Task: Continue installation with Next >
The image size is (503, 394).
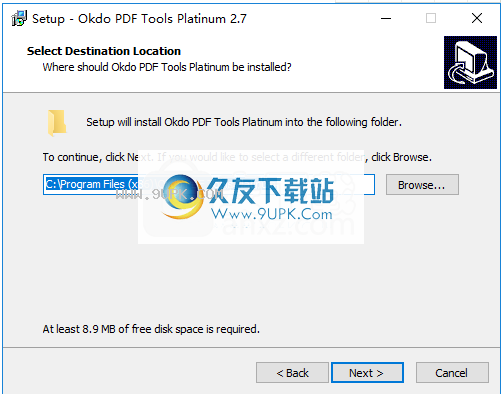Action: [367, 372]
